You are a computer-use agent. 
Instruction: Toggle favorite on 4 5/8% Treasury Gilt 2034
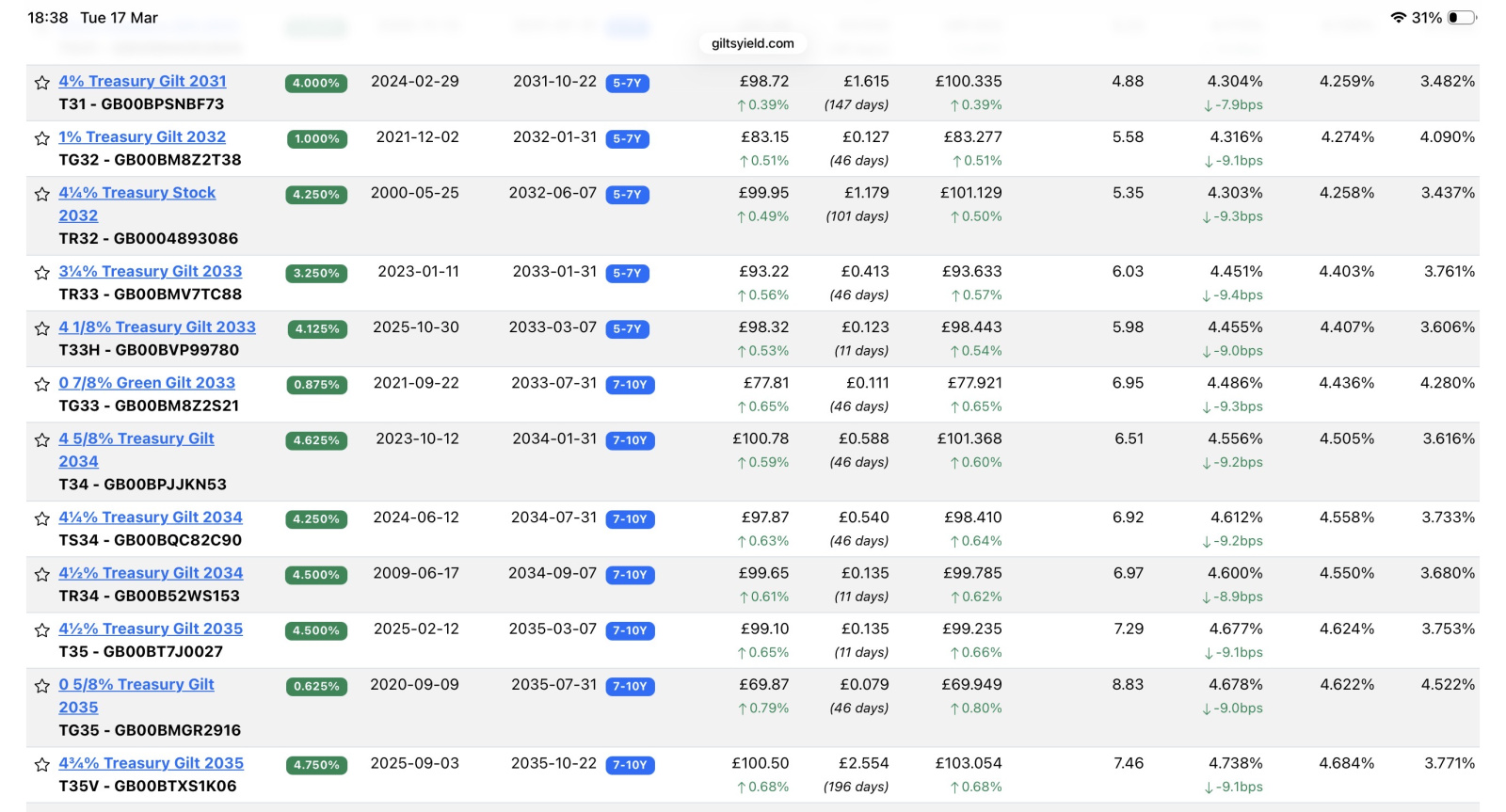point(41,439)
